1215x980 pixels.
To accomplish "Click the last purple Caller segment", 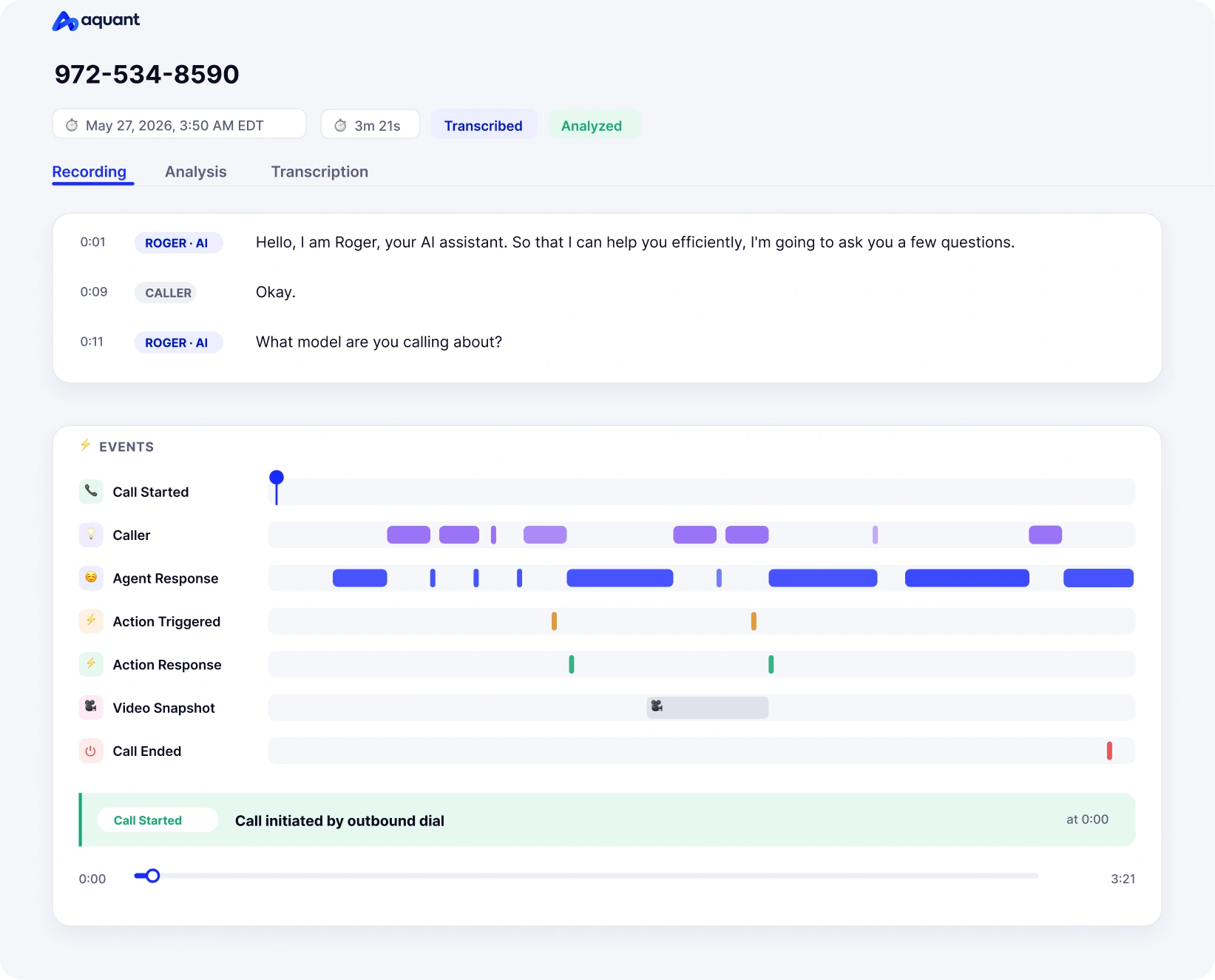I will 1046,535.
